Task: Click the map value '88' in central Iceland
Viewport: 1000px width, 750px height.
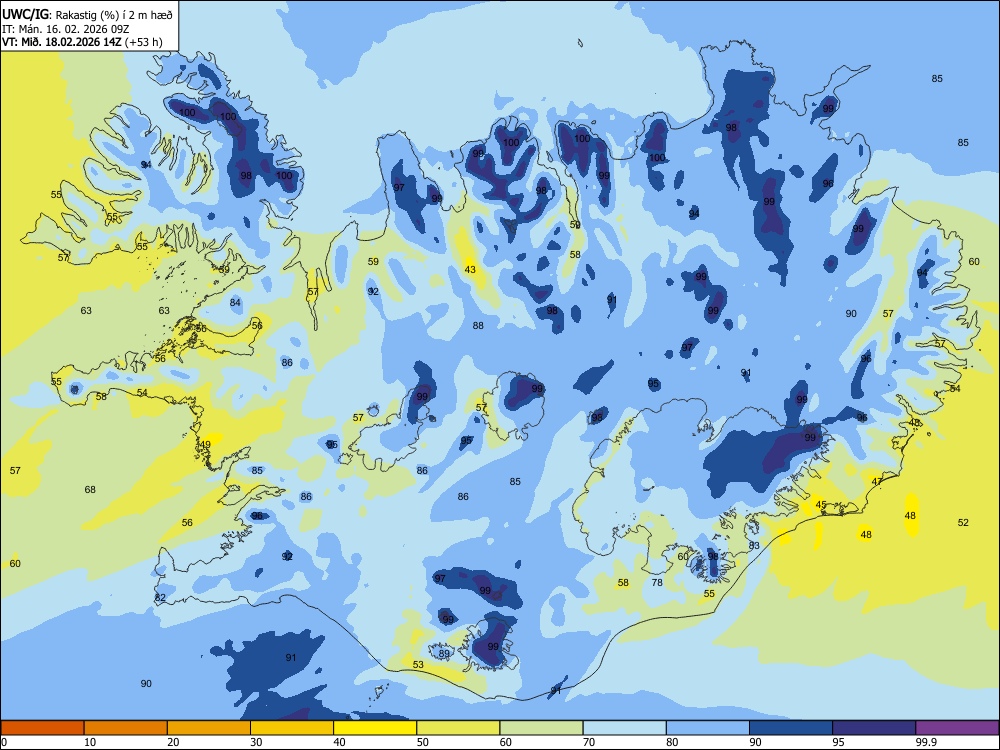Action: (x=478, y=325)
